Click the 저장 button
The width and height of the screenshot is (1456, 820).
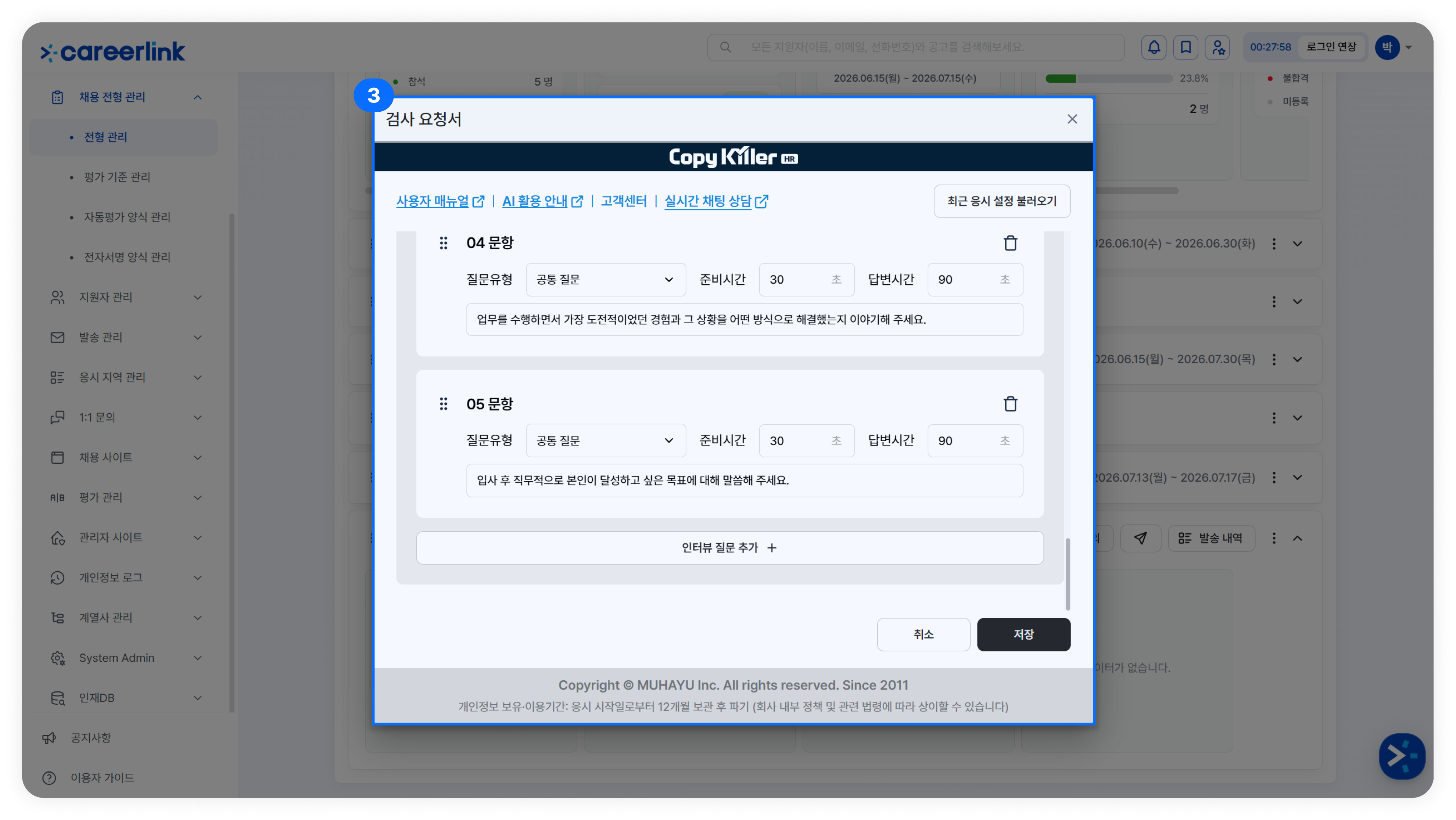coord(1023,634)
